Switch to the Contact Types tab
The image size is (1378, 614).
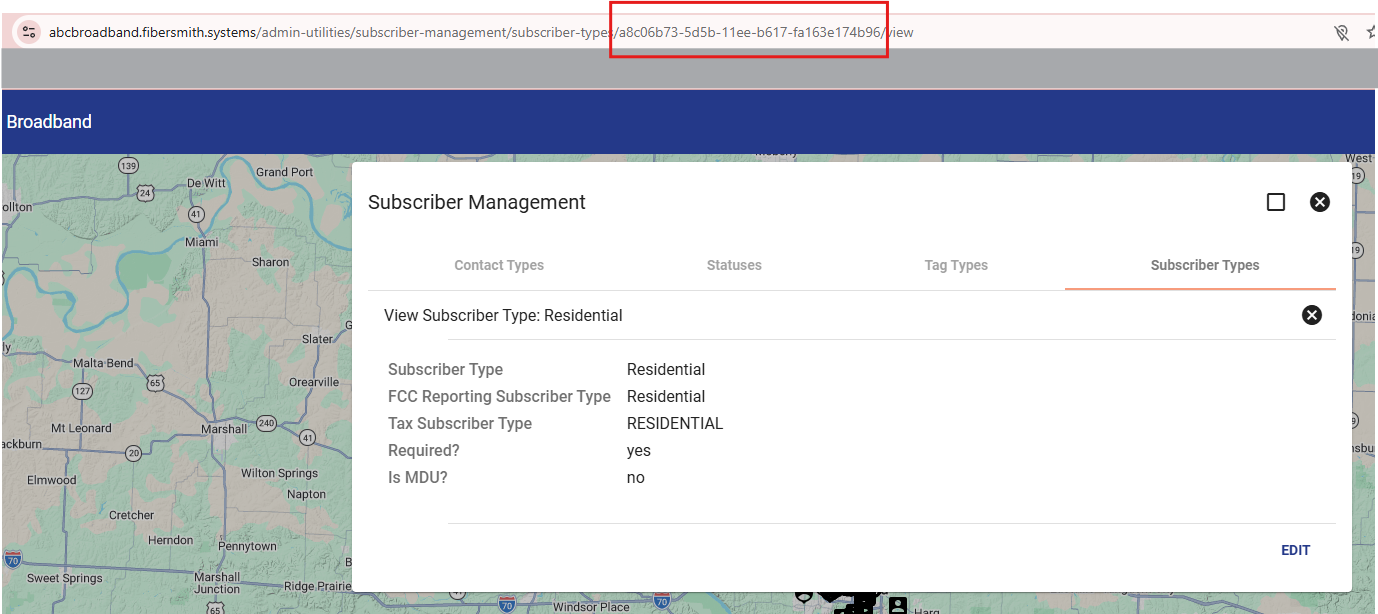pyautogui.click(x=499, y=265)
